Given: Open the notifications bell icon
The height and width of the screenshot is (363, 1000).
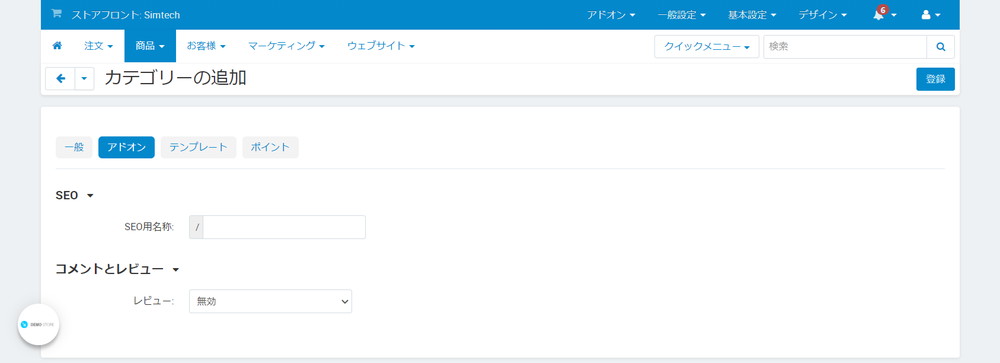Looking at the screenshot, I should pyautogui.click(x=884, y=15).
